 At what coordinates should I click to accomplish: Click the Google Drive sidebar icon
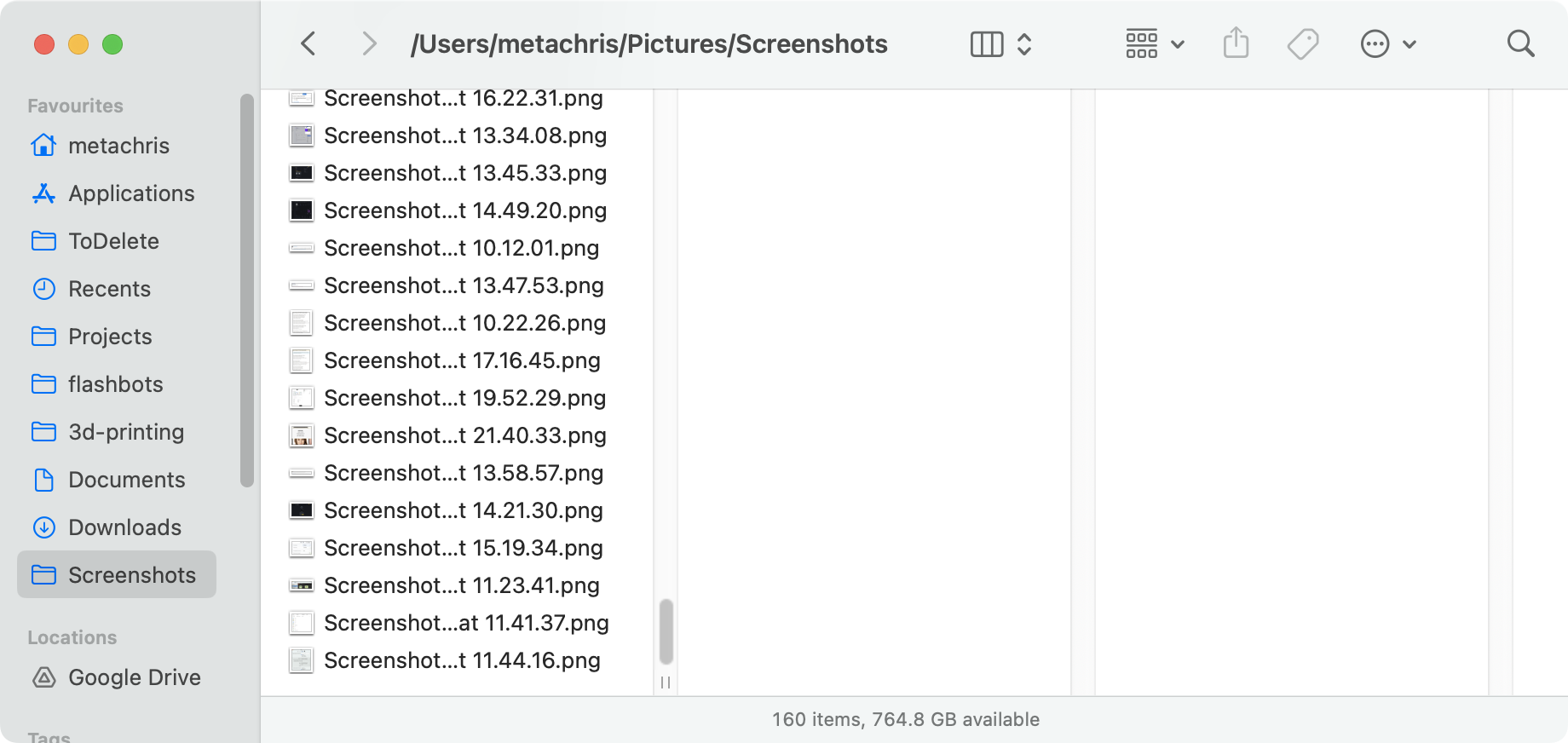pos(43,677)
